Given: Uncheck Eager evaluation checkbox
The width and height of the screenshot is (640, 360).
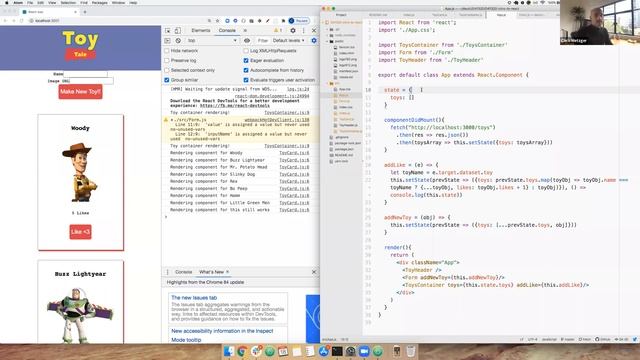Looking at the screenshot, I should point(246,60).
